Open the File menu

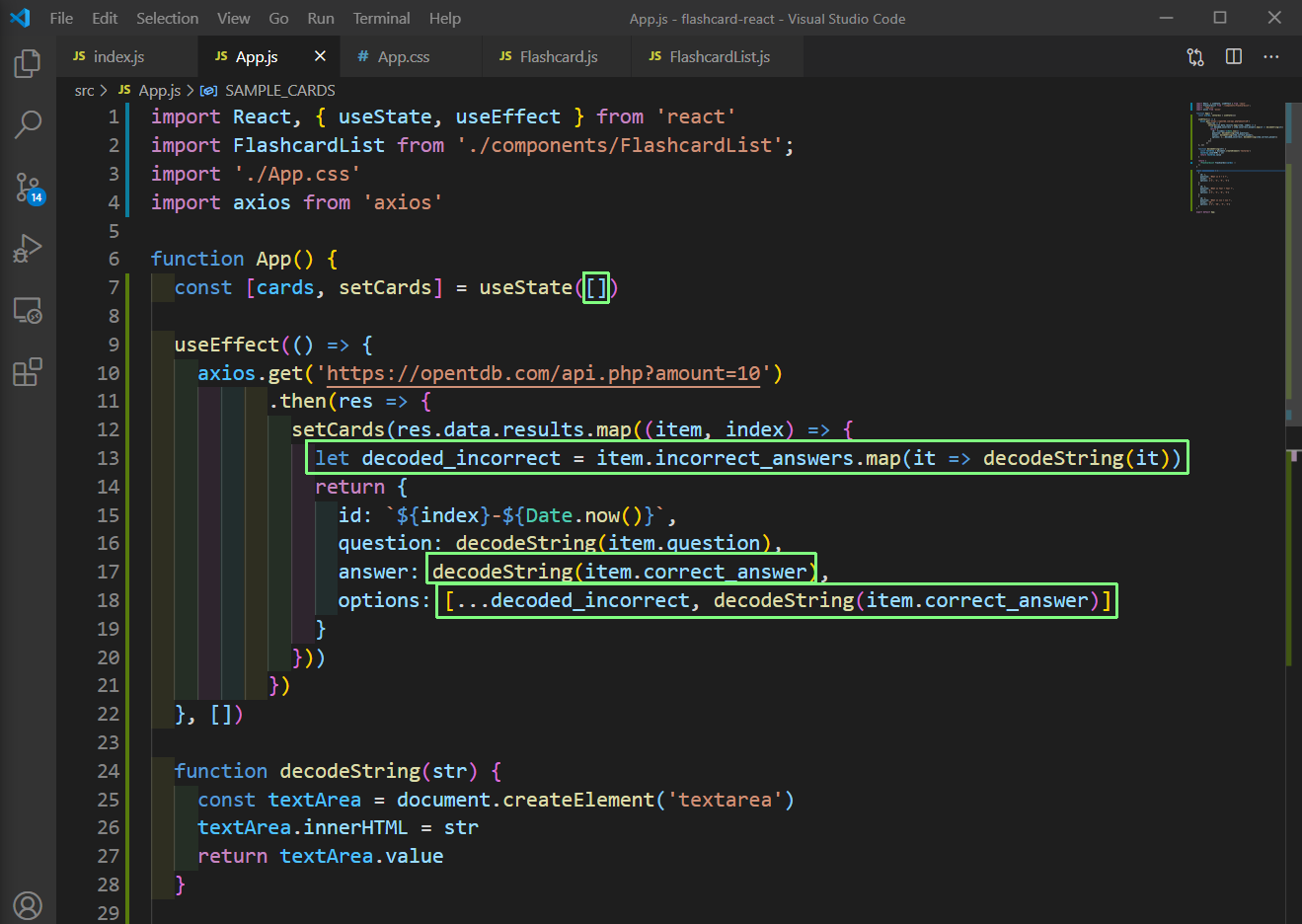point(61,18)
